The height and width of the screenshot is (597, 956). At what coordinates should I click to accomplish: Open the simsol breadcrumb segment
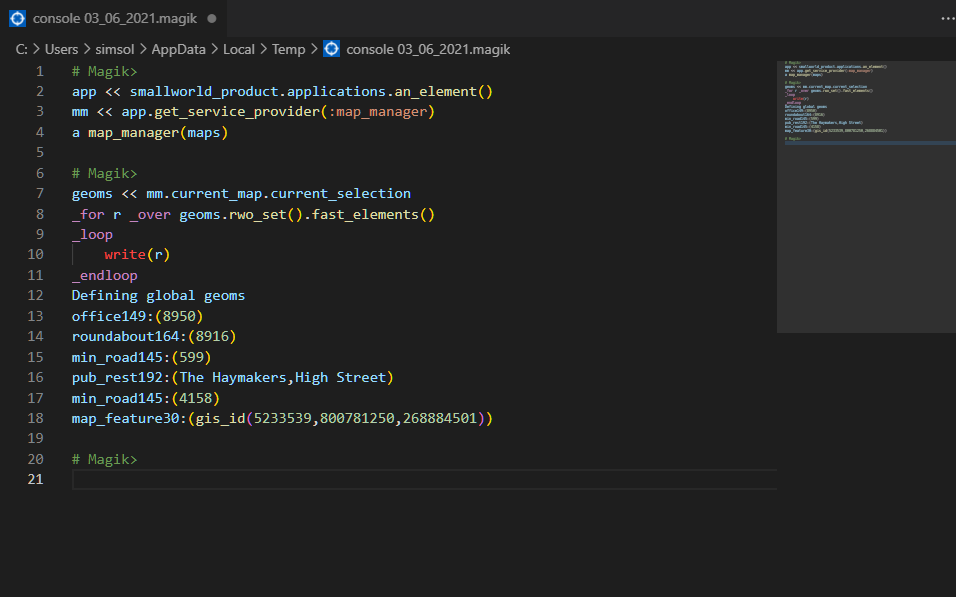click(x=115, y=49)
